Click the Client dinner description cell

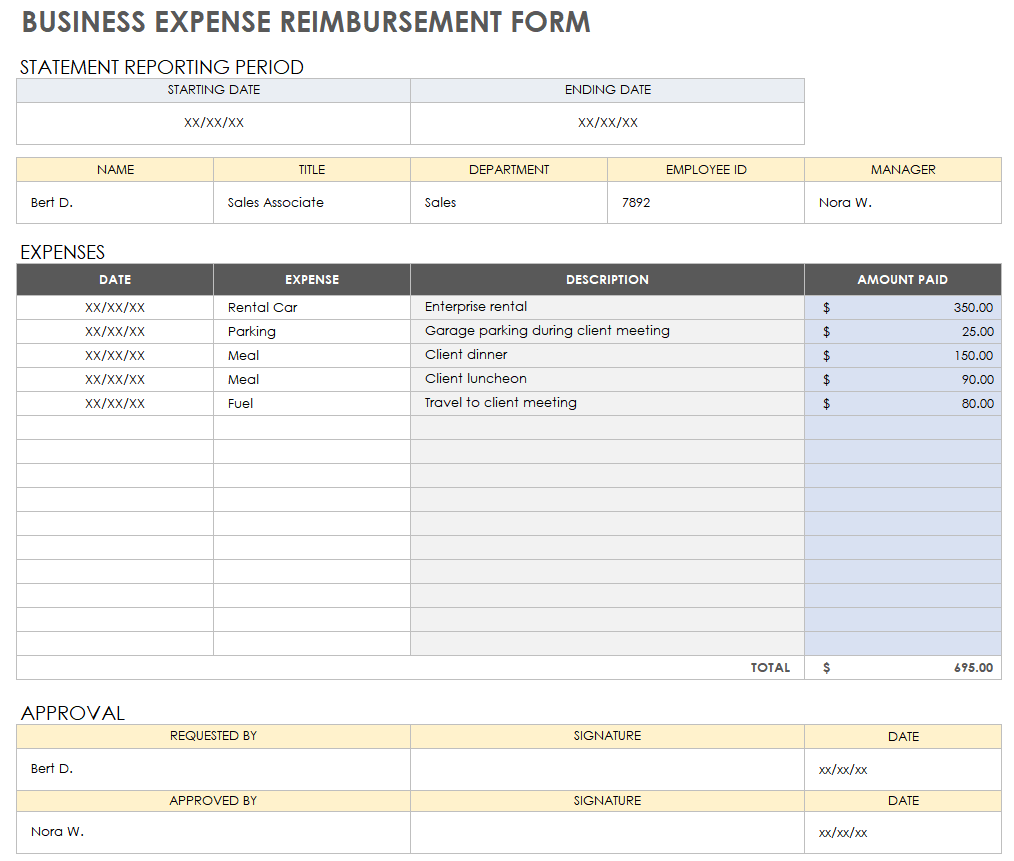pyautogui.click(x=608, y=355)
